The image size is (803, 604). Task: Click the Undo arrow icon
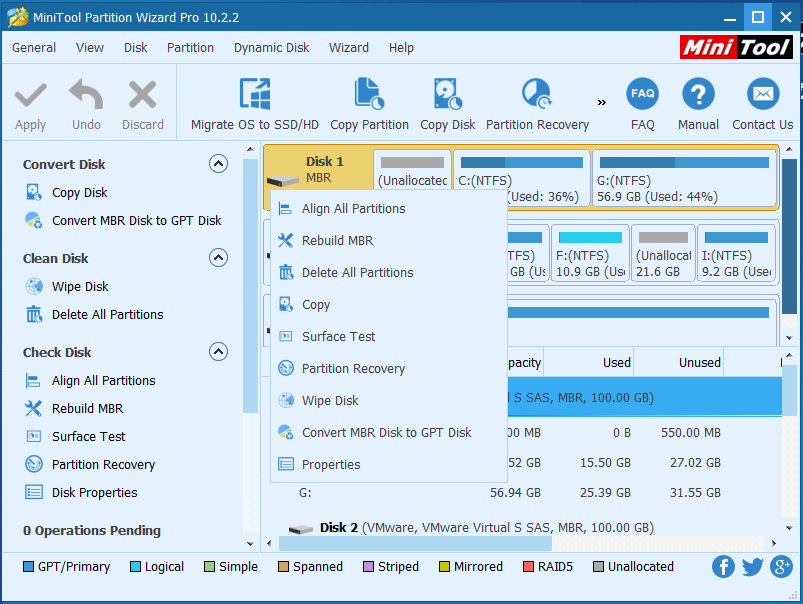86,94
